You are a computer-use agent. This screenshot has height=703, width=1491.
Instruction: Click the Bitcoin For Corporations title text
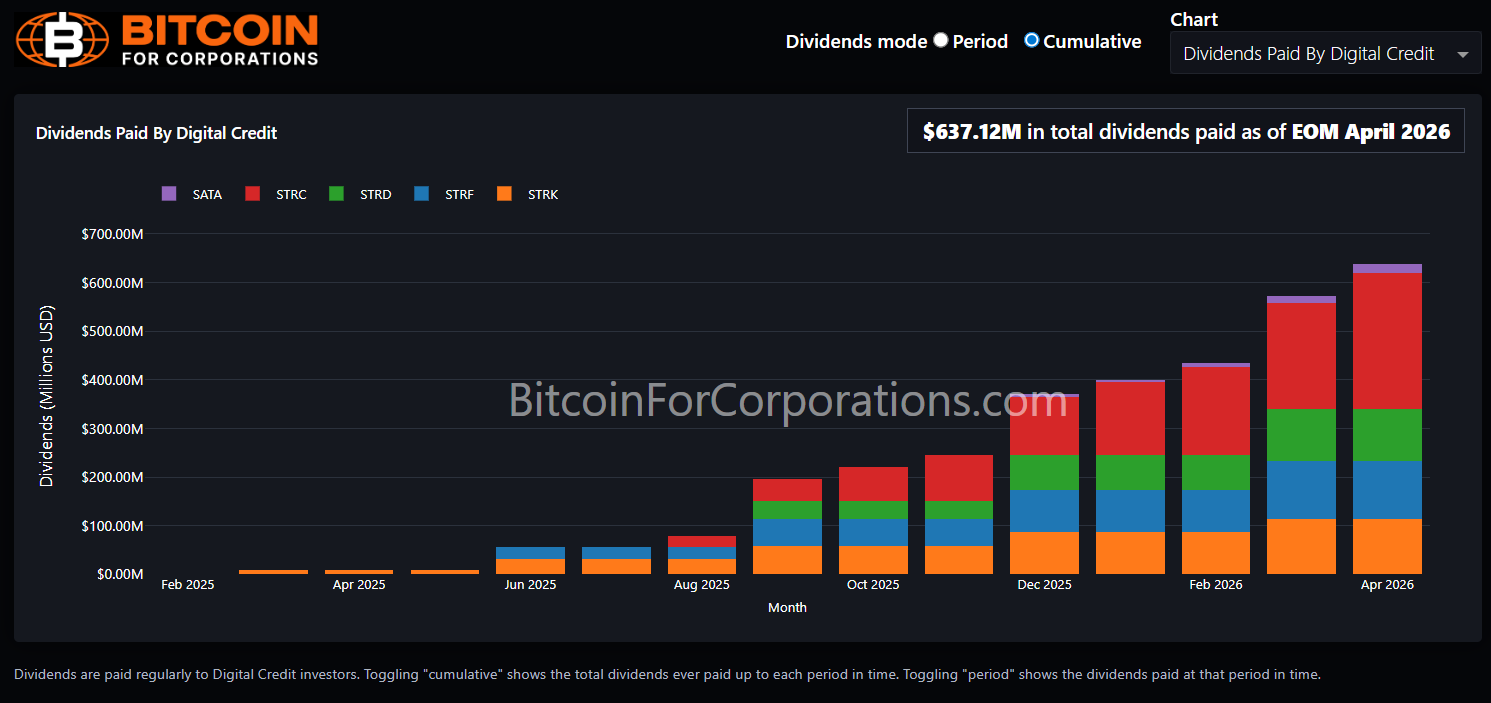[220, 40]
